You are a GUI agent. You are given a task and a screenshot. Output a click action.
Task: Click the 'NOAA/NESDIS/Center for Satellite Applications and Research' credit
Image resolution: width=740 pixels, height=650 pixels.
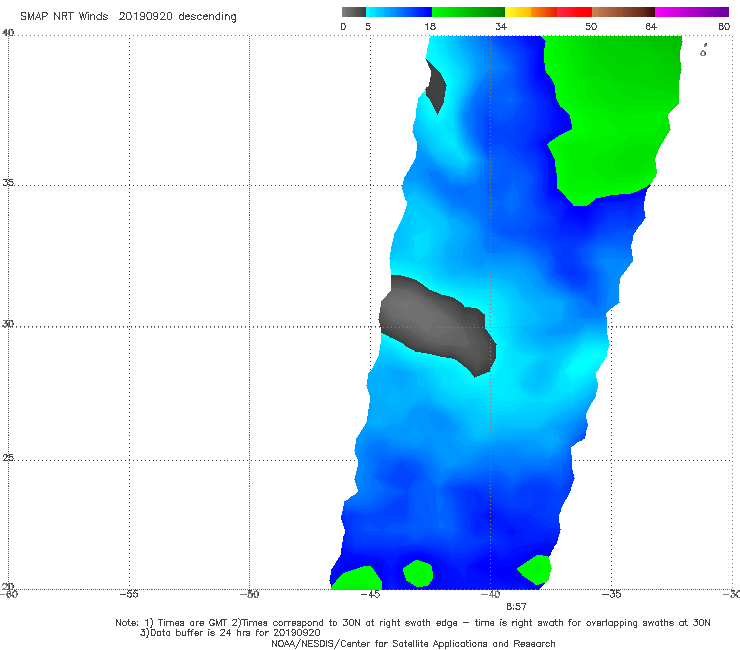[x=413, y=644]
